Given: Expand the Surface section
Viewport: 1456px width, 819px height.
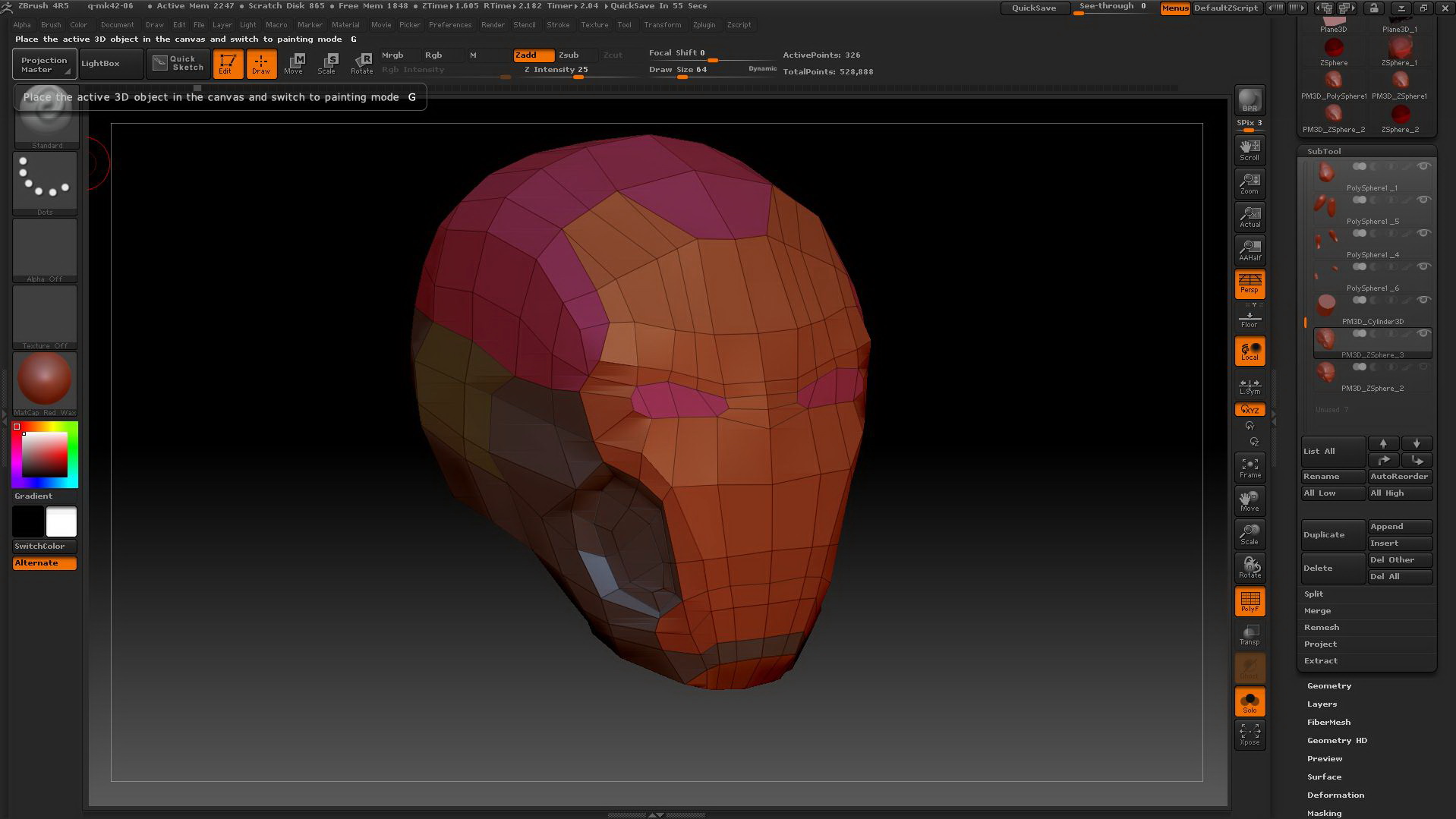Looking at the screenshot, I should point(1324,777).
